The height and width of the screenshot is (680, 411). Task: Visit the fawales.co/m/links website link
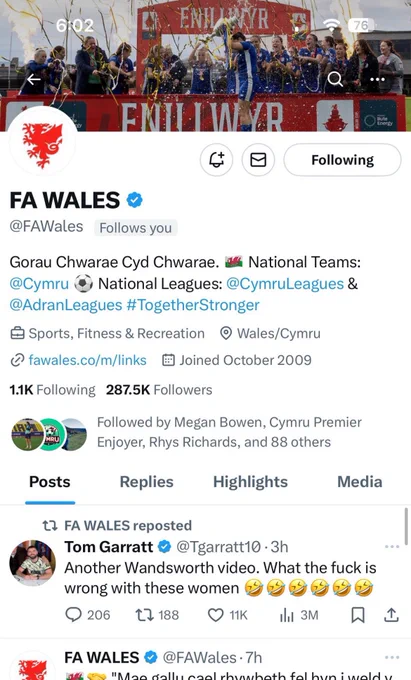(x=87, y=360)
